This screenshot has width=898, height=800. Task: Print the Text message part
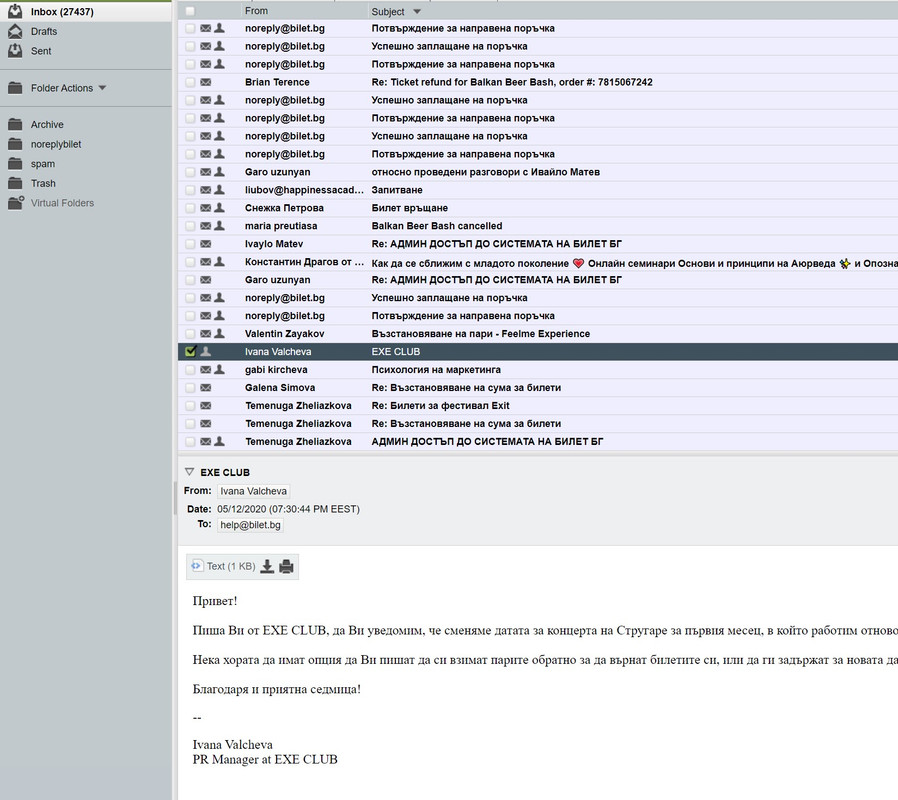coord(286,566)
